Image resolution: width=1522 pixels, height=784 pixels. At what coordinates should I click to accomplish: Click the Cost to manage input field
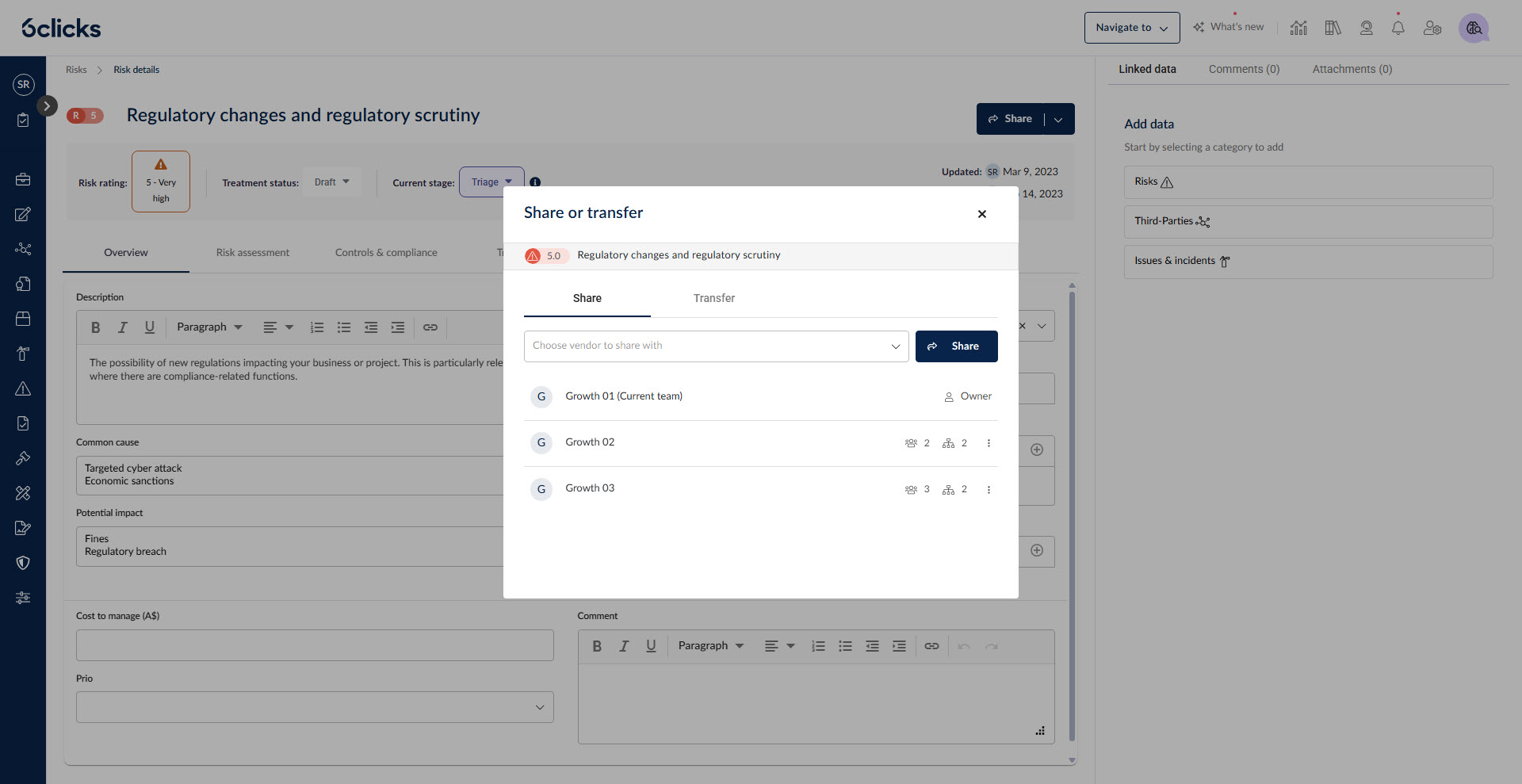point(315,645)
